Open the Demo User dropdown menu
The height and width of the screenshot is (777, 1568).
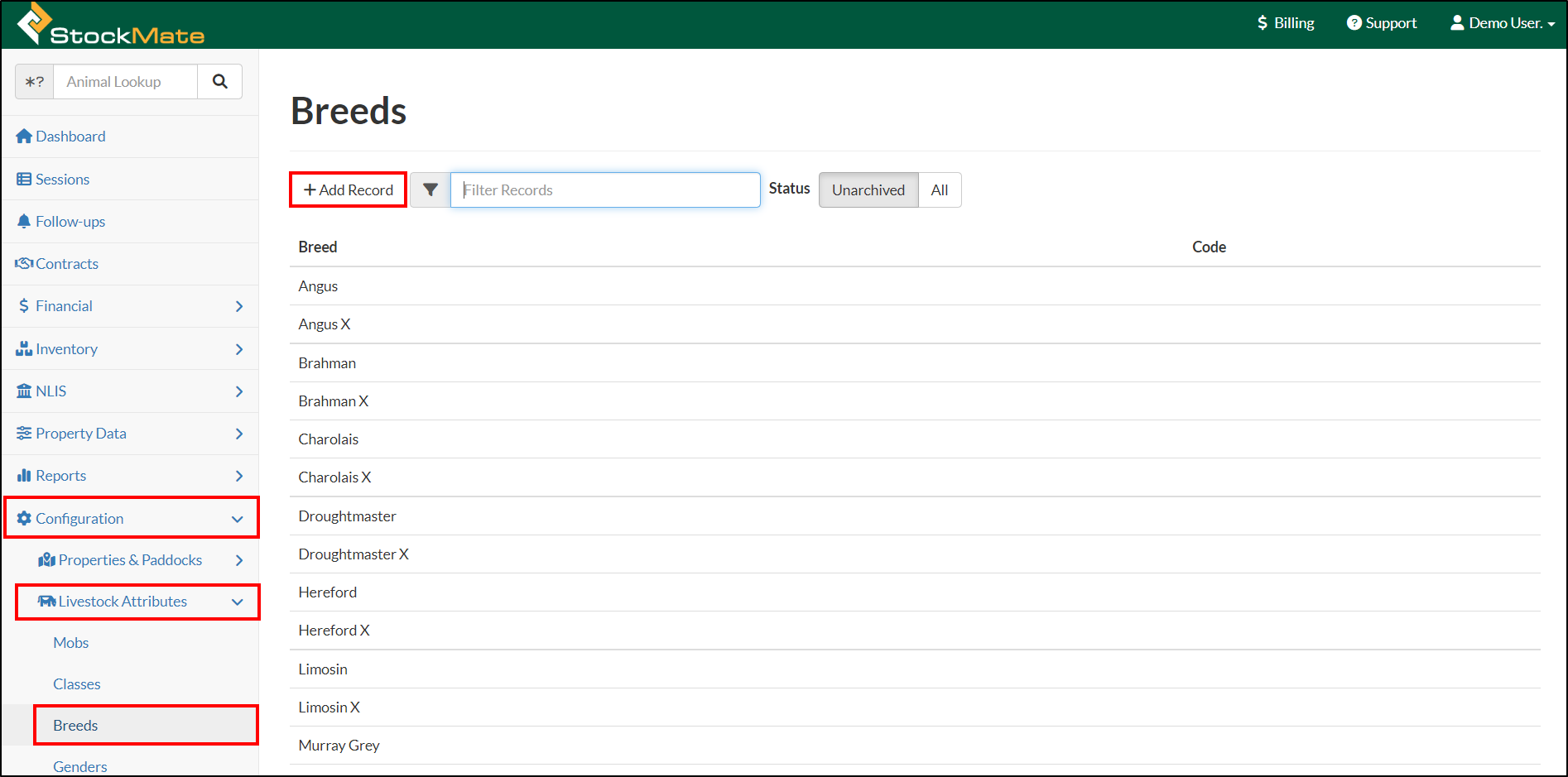pyautogui.click(x=1503, y=22)
